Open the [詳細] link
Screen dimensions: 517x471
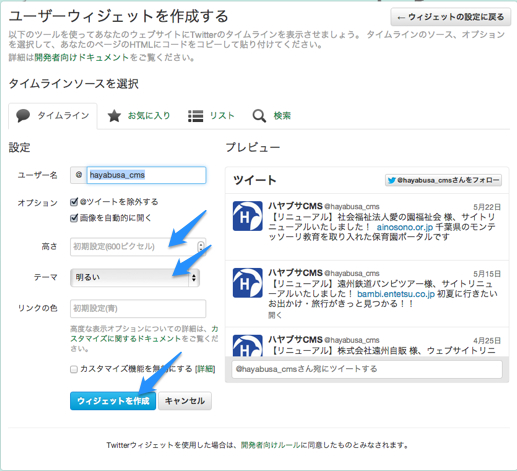[x=205, y=369]
